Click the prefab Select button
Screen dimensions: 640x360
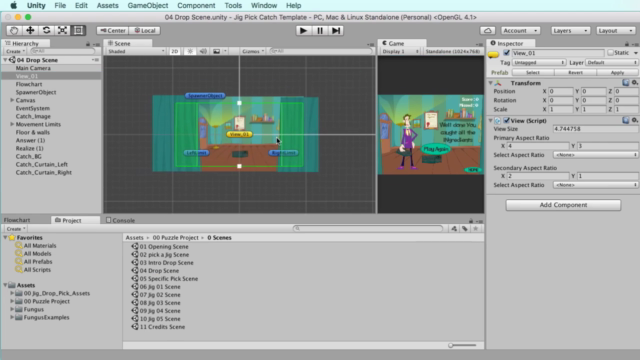coord(533,72)
